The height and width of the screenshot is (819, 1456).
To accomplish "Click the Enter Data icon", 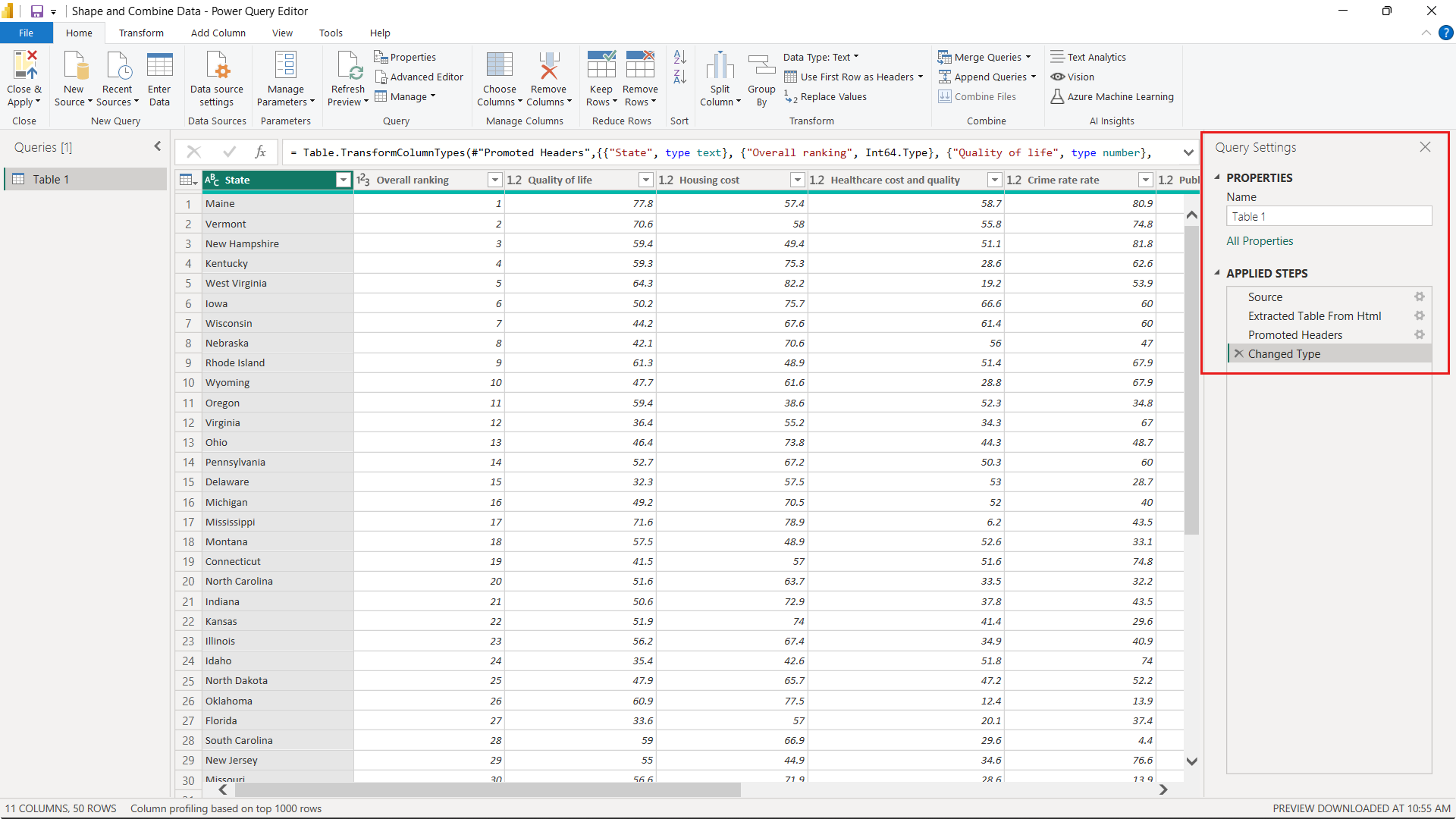I will [x=159, y=65].
